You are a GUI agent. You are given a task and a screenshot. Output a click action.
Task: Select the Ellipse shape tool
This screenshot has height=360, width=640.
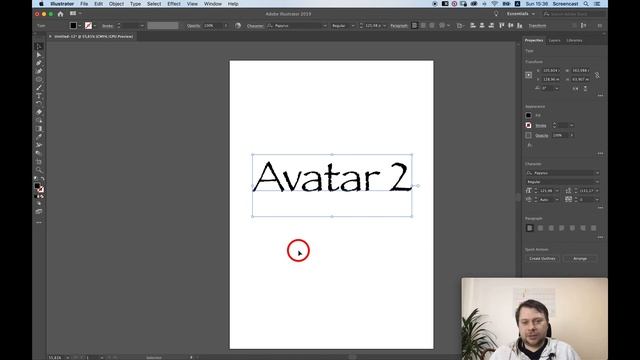39,80
